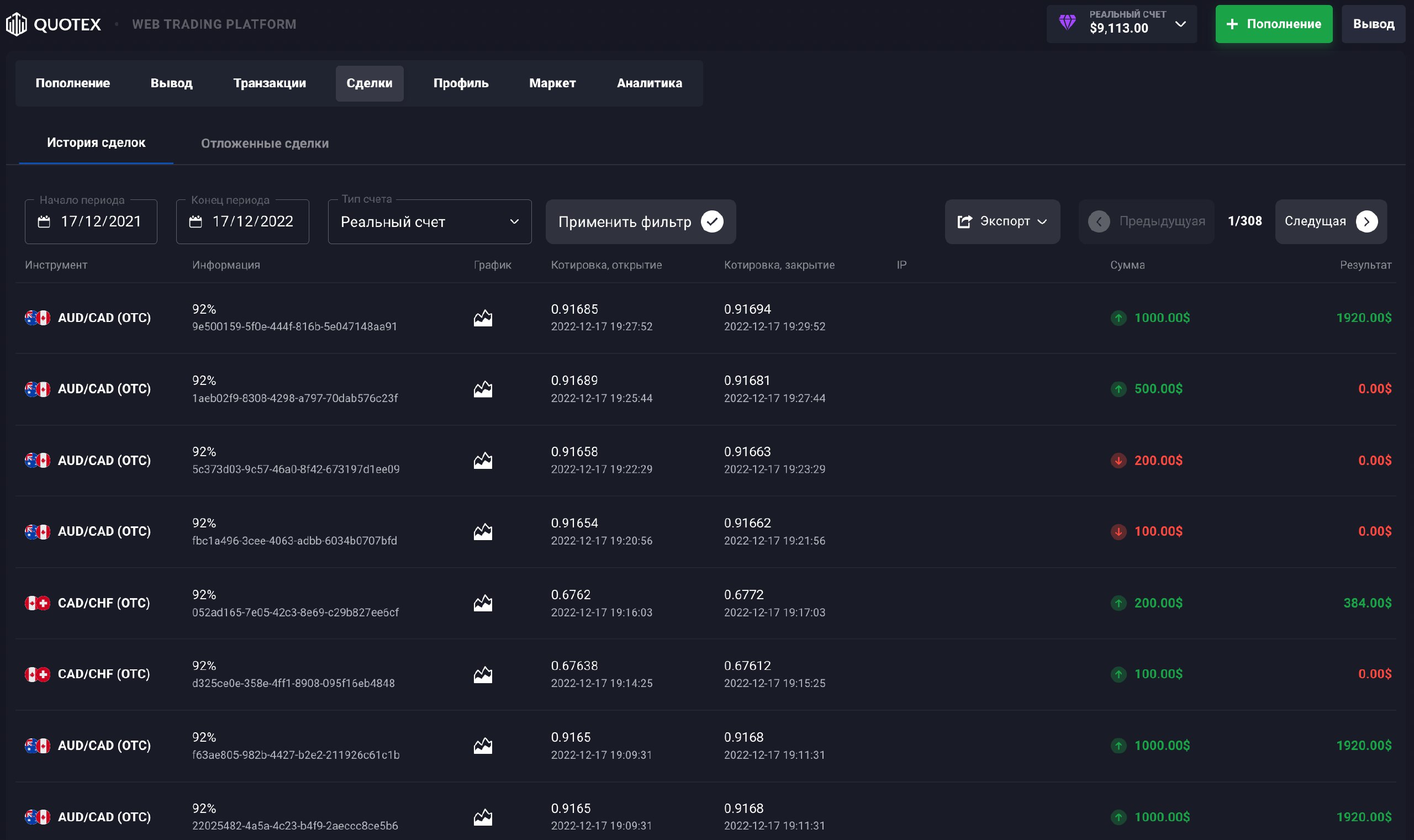Expand the real account balance dropdown
1414x840 pixels.
tap(1121, 24)
